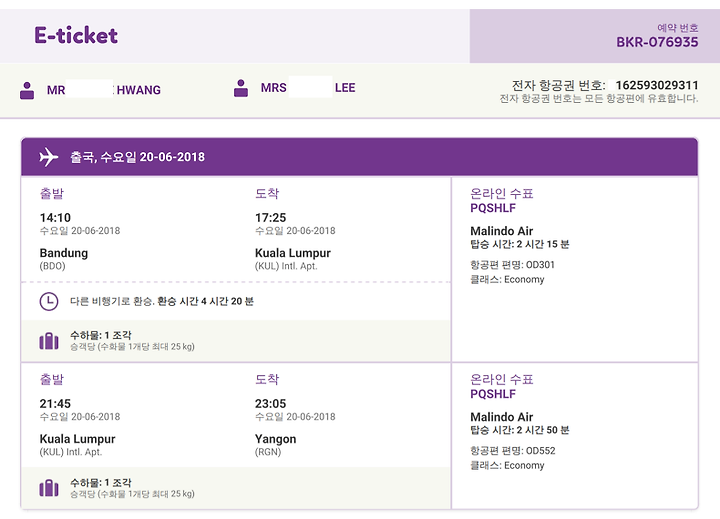The image size is (720, 519).
Task: Click the transfer time 4 시간 20 분 text
Action: [227, 301]
